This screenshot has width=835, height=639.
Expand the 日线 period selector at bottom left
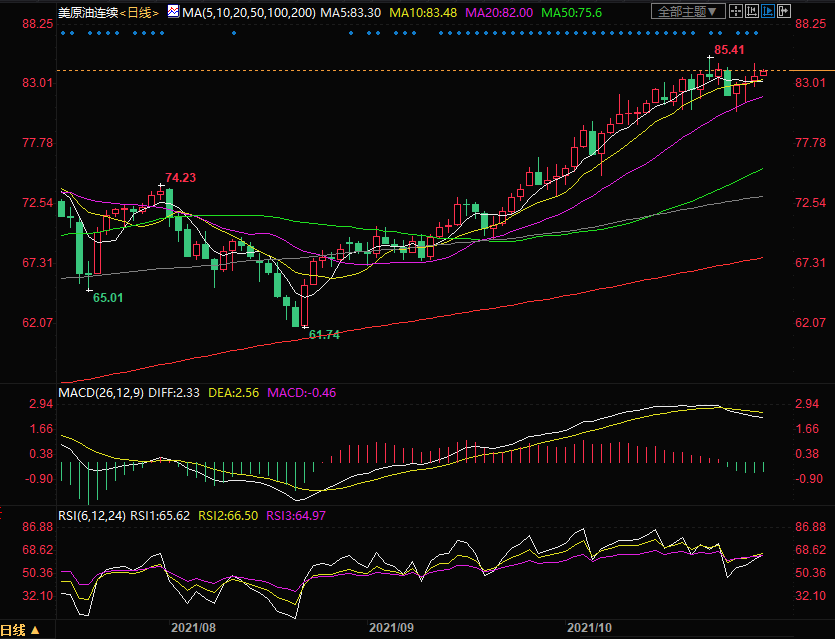[x=21, y=630]
